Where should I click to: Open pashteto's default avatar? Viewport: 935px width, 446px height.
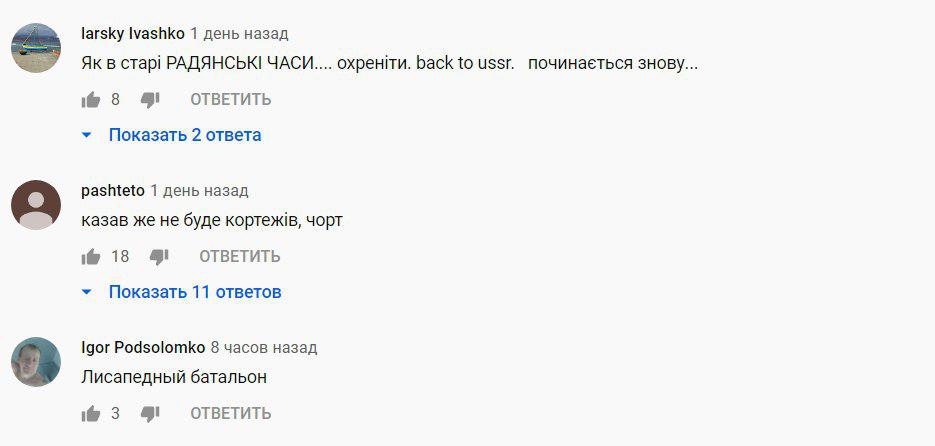coord(36,205)
